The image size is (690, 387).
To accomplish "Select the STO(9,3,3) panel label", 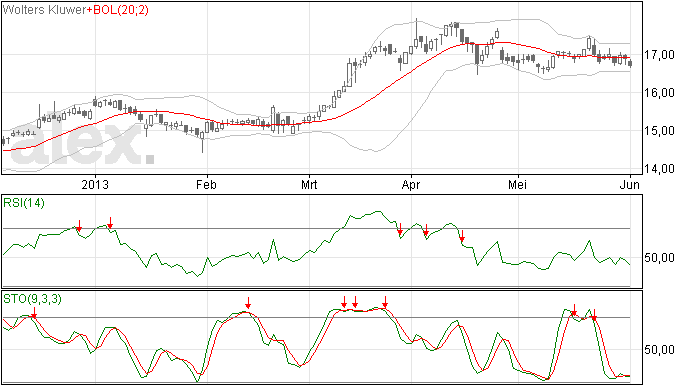I will 32,299.
